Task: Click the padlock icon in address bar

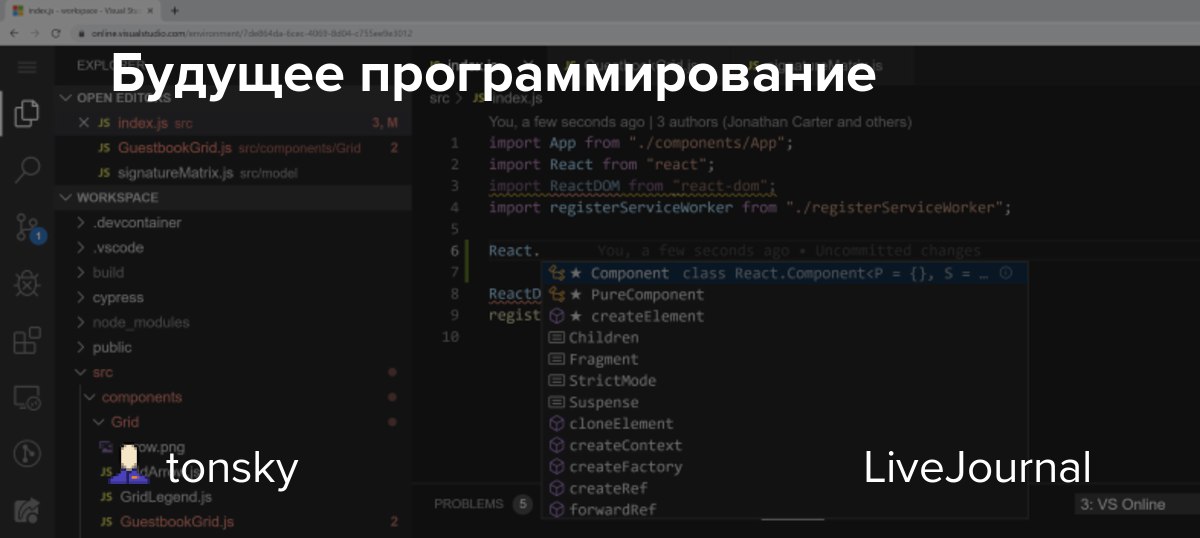Action: click(x=82, y=33)
